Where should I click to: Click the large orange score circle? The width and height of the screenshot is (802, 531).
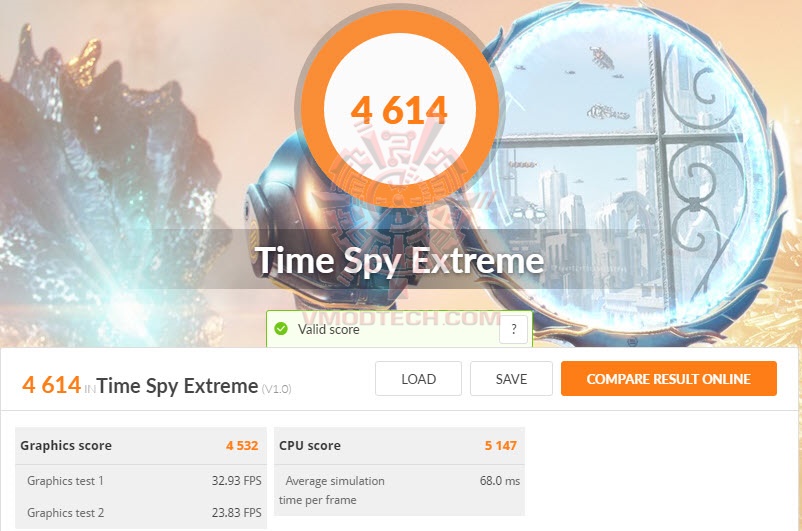click(399, 108)
